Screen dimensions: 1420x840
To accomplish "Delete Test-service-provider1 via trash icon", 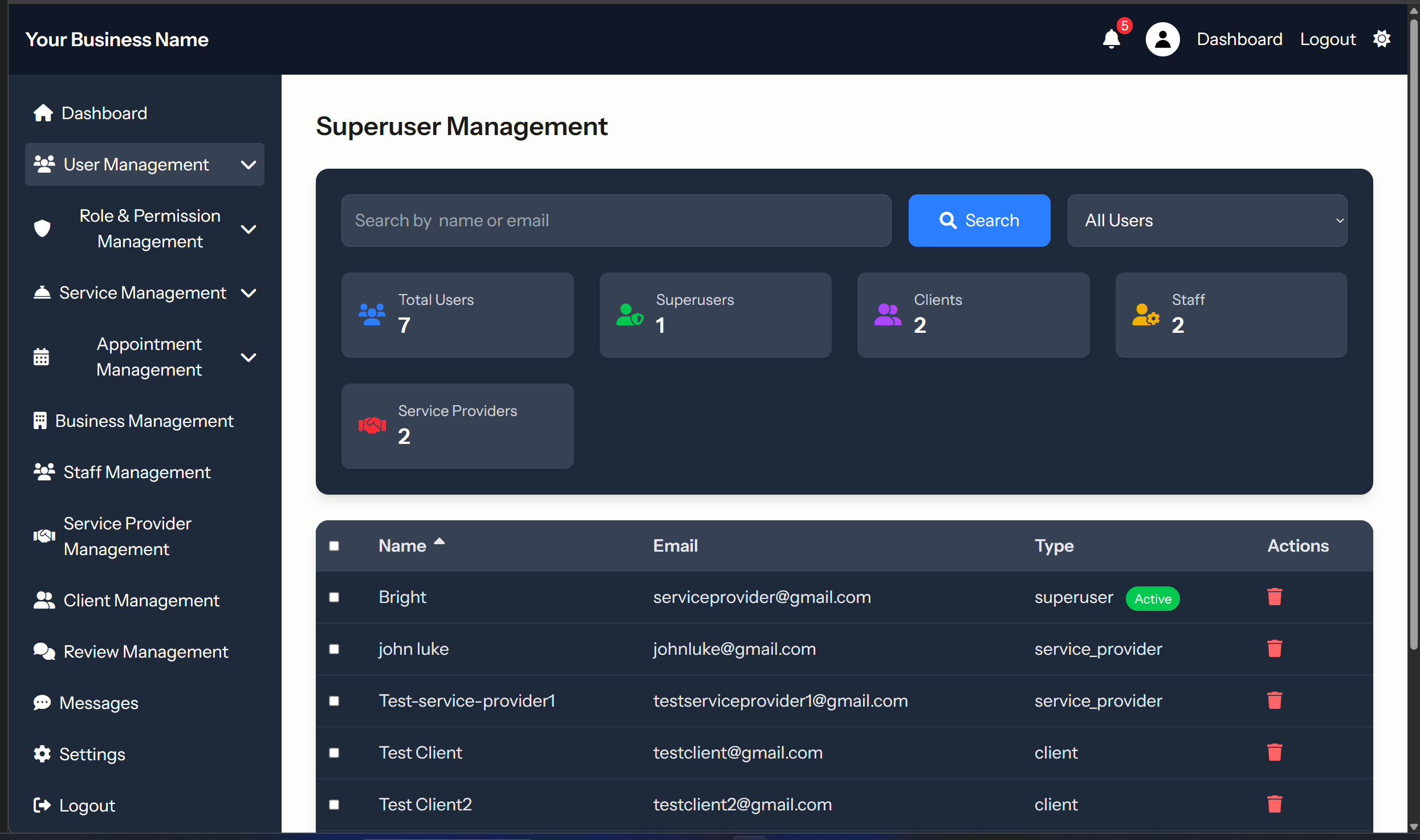I will click(1275, 700).
